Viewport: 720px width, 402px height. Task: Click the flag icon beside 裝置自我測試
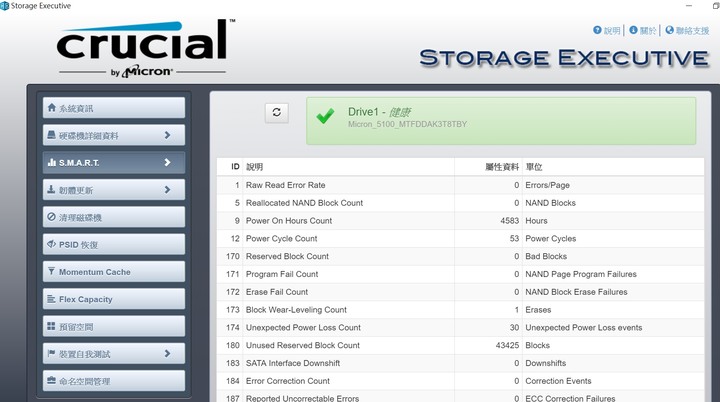click(51, 353)
